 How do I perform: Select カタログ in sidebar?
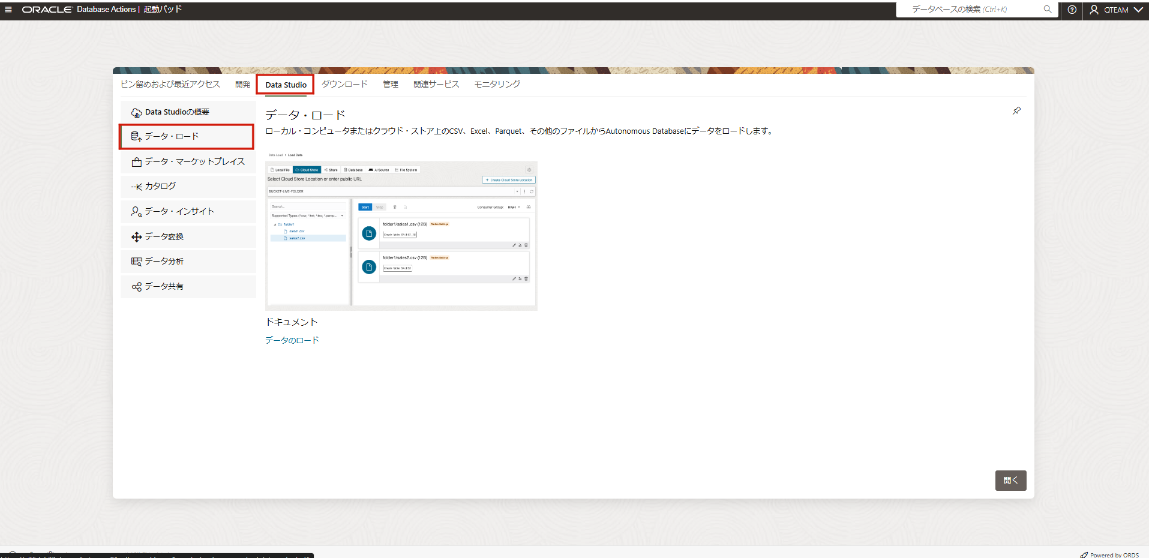coord(188,186)
